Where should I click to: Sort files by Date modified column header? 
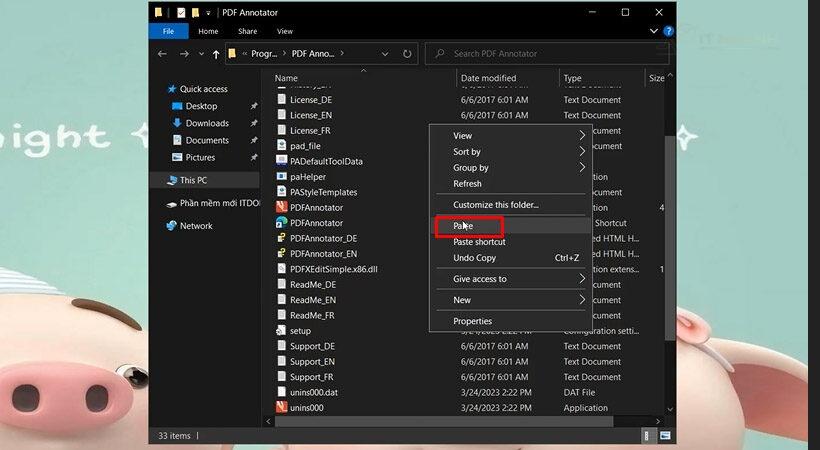488,78
